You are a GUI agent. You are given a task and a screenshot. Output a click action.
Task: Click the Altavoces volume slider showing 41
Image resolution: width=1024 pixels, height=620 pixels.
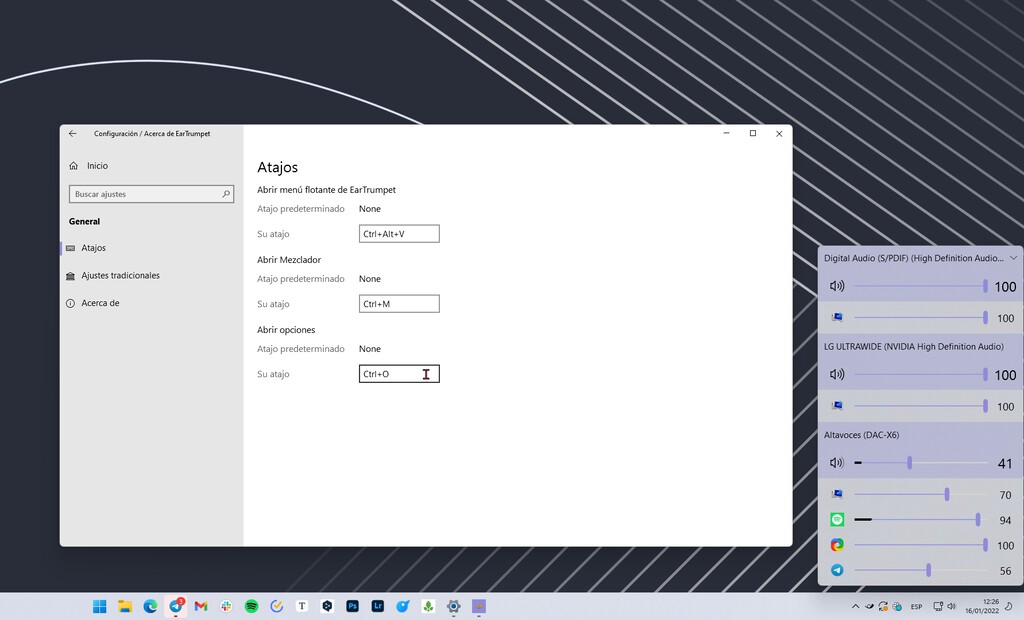click(x=909, y=462)
